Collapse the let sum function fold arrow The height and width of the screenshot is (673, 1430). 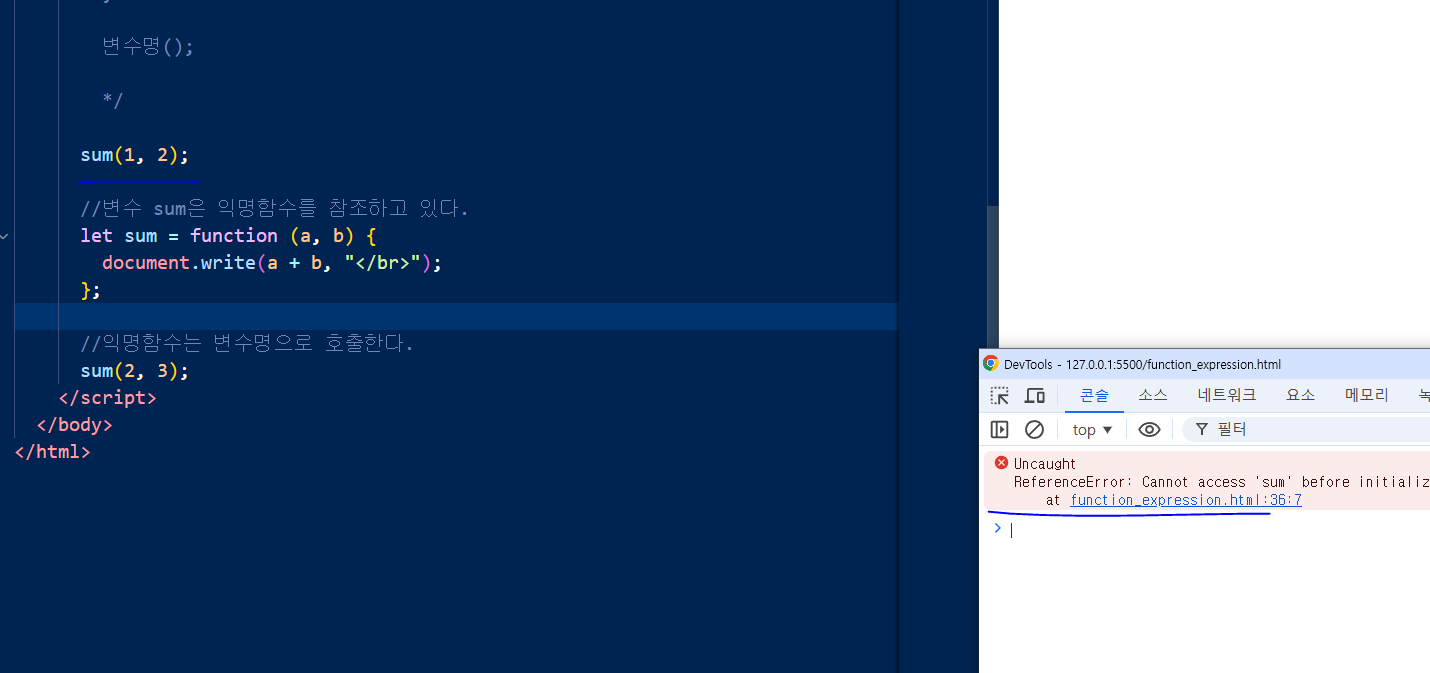point(5,236)
